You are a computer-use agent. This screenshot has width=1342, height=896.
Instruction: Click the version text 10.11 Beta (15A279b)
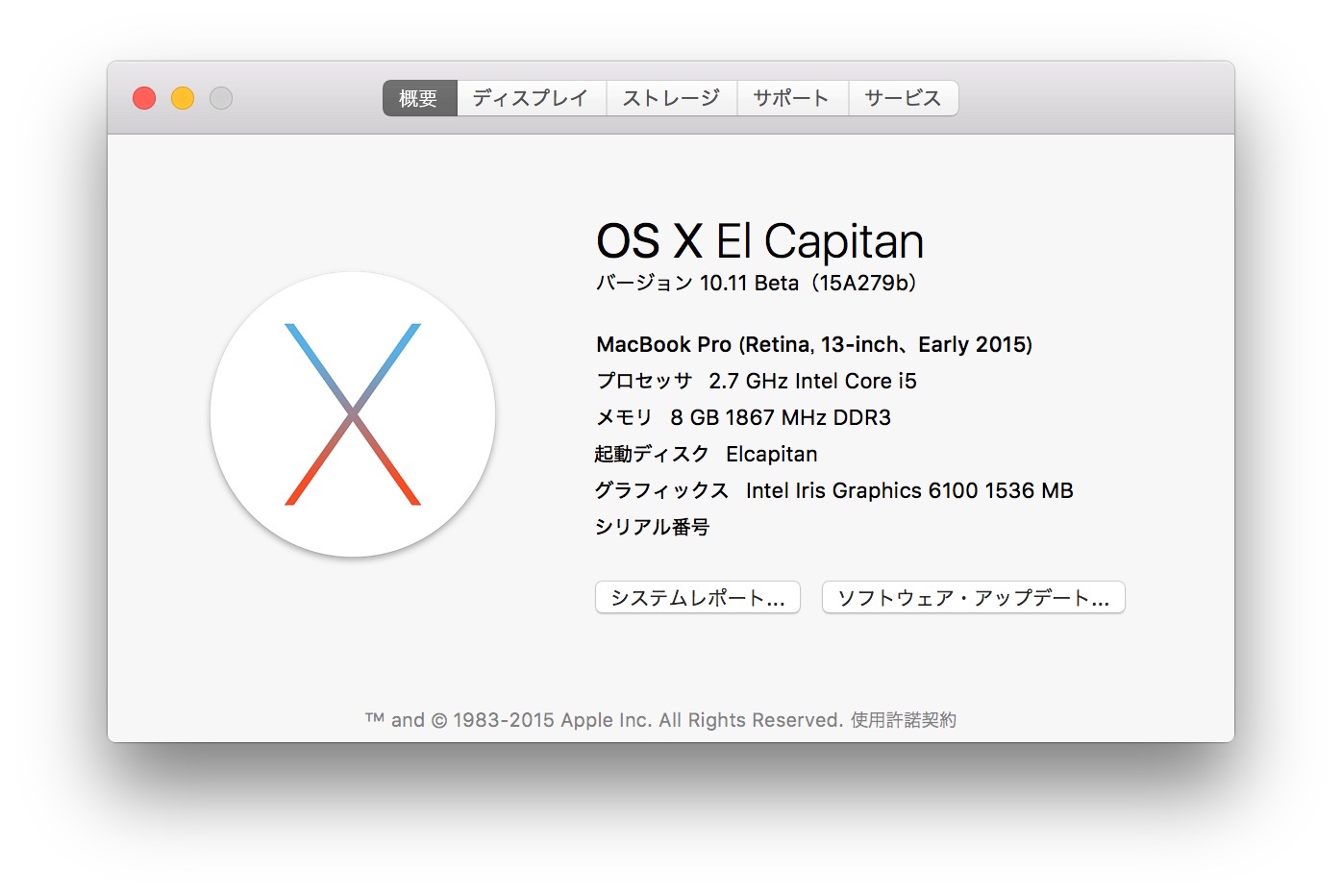tap(808, 283)
